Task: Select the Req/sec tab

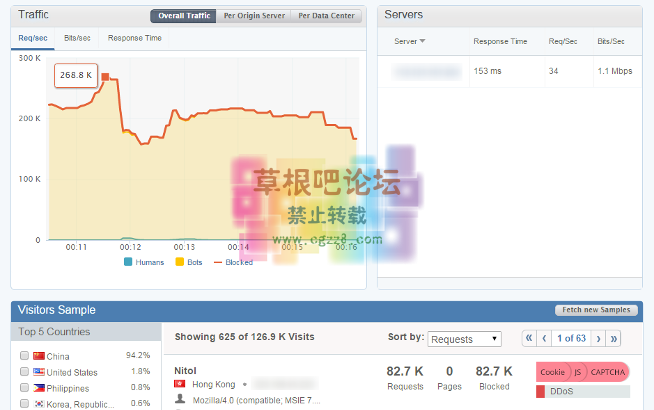Action: tap(33, 38)
